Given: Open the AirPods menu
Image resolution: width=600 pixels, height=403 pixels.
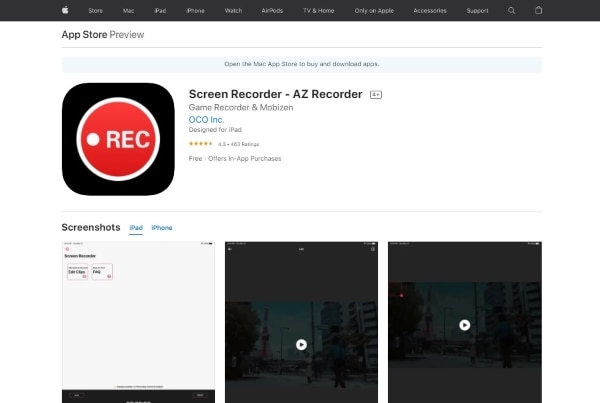Looking at the screenshot, I should 272,11.
